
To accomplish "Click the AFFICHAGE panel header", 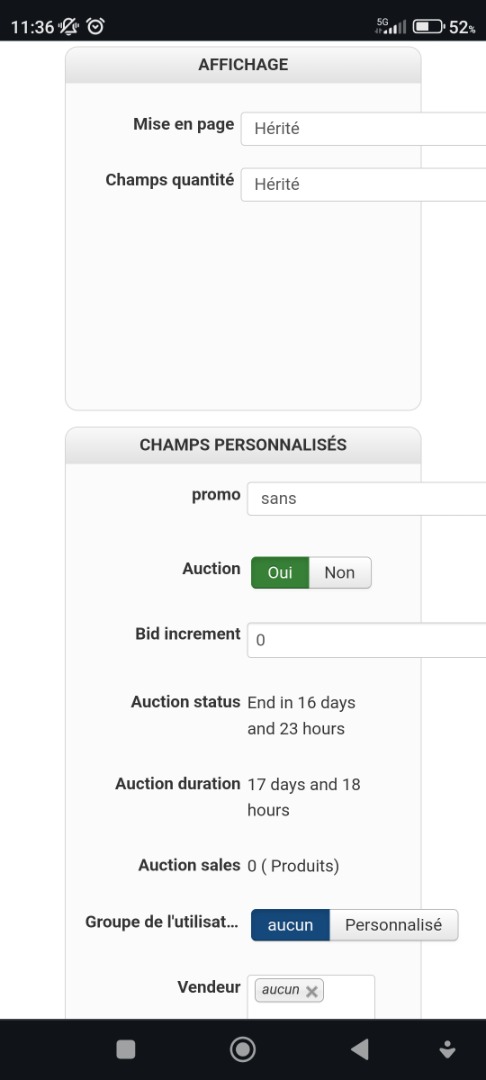I will pos(243,65).
